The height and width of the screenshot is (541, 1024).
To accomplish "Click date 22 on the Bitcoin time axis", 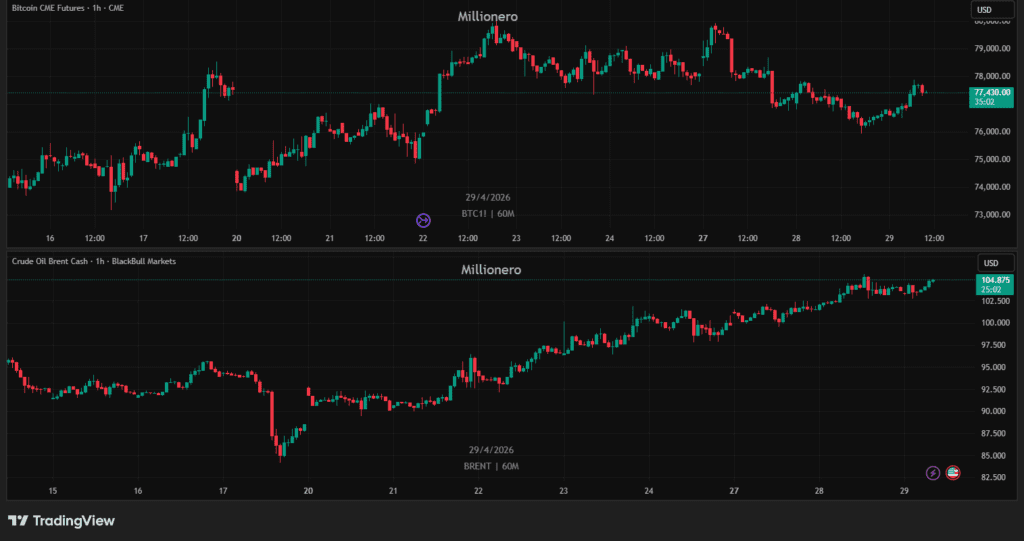I will pyautogui.click(x=423, y=238).
